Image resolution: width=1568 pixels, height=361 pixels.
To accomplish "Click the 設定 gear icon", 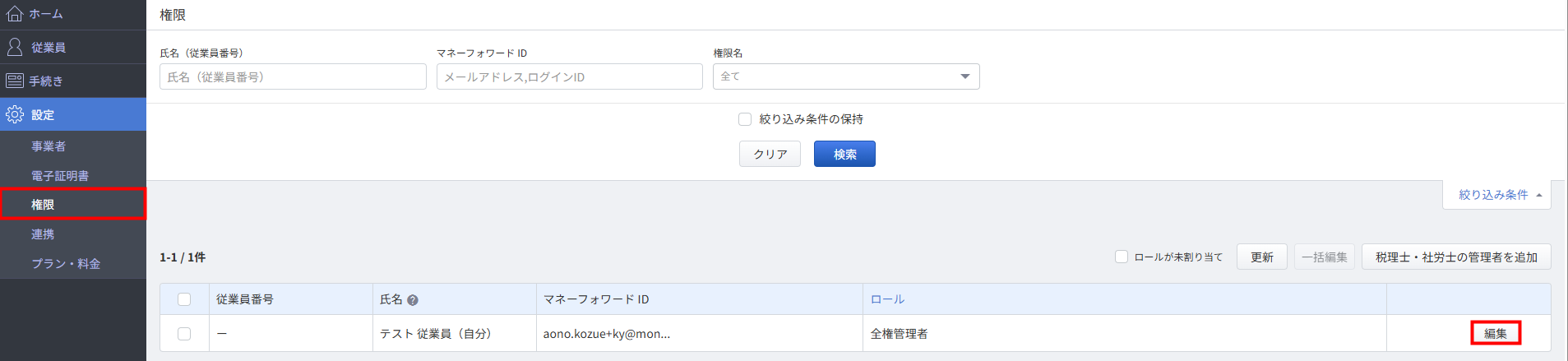I will [x=15, y=114].
